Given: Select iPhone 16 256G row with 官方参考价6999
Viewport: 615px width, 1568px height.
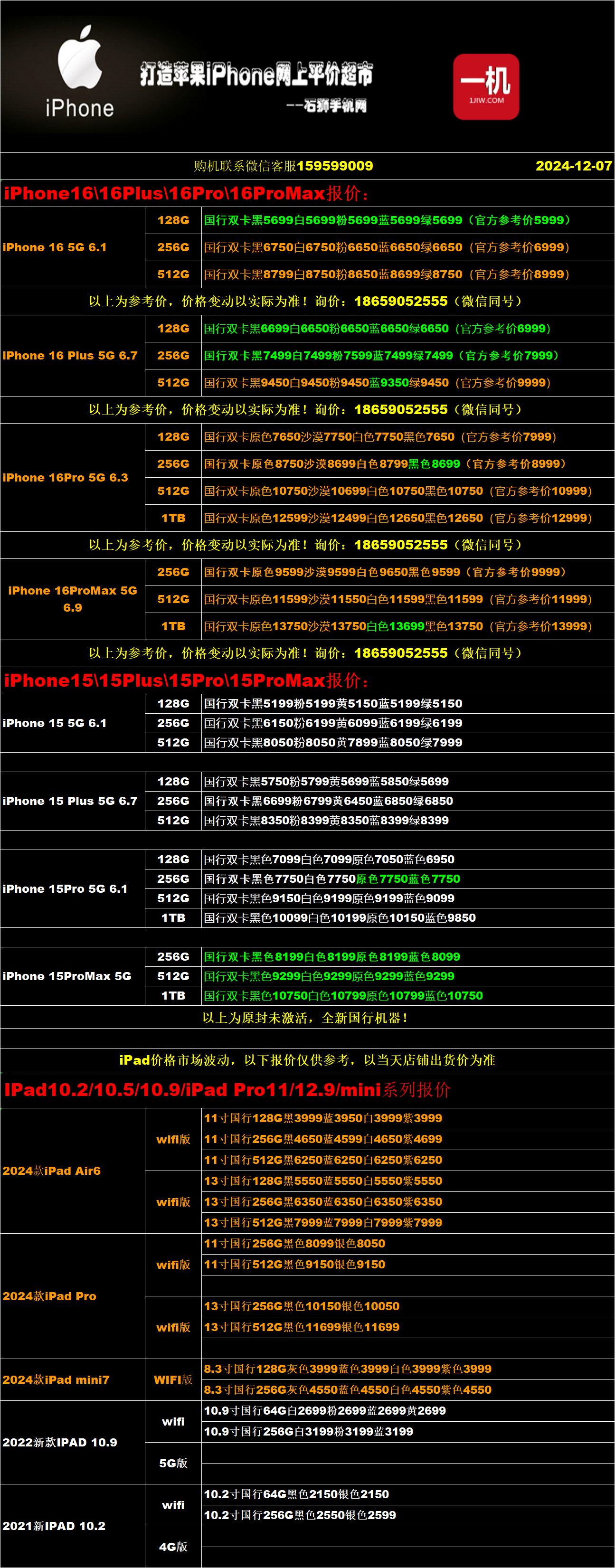Looking at the screenshot, I should point(407,247).
